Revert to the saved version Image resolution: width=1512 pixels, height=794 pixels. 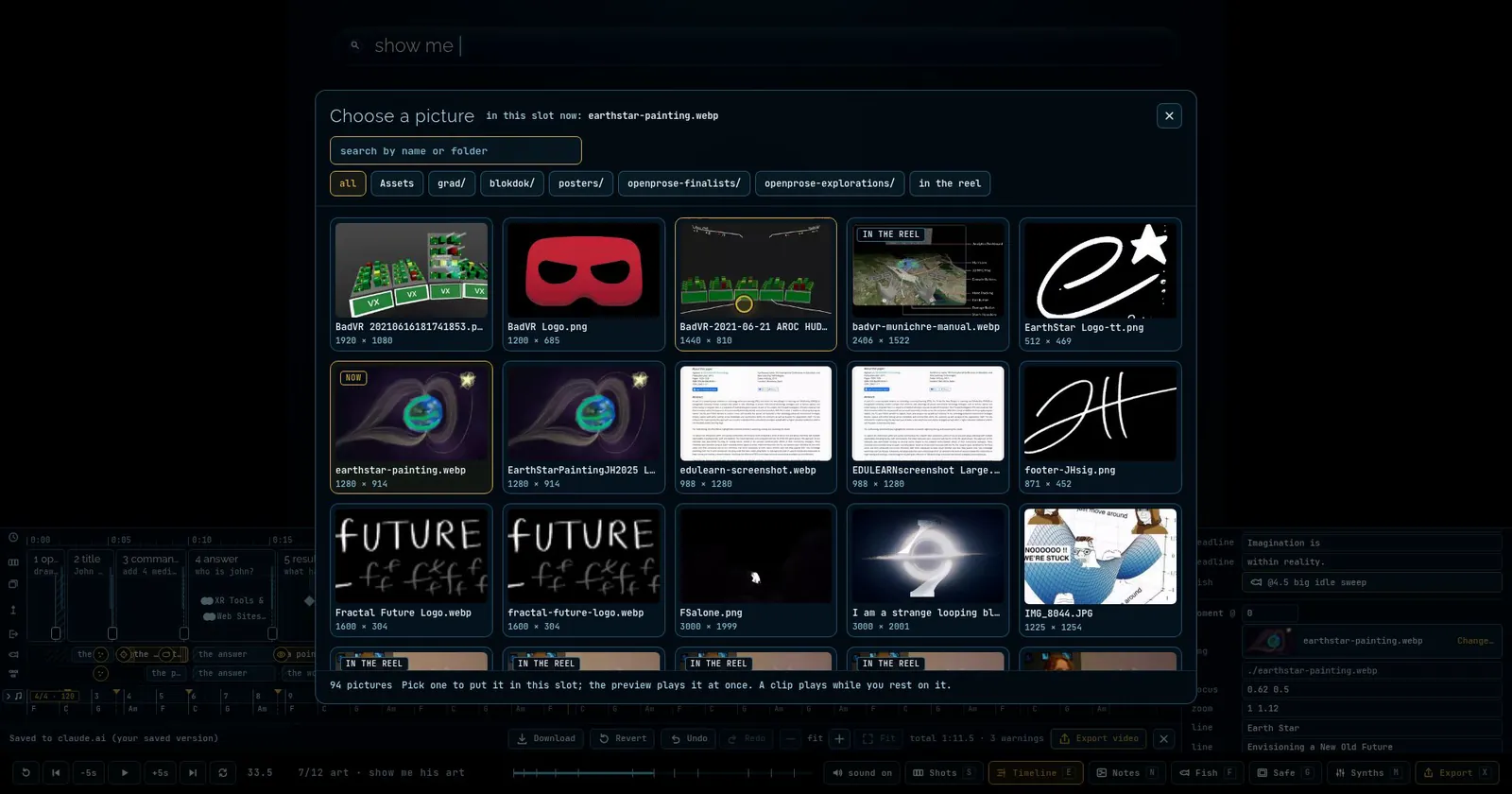(623, 738)
